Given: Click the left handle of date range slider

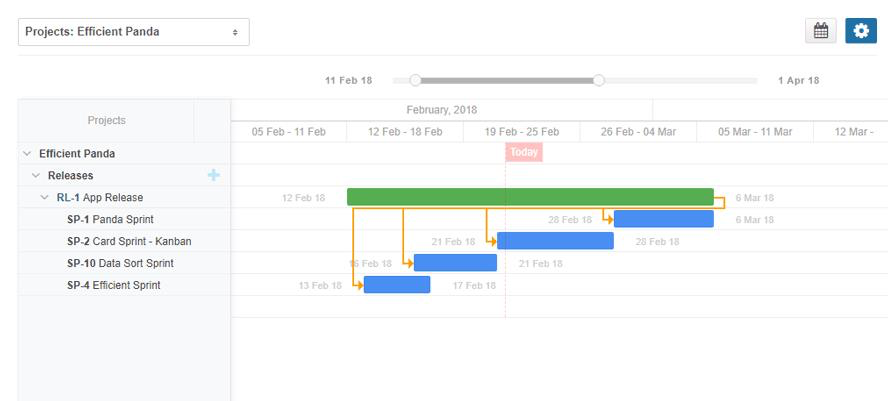Looking at the screenshot, I should 416,80.
